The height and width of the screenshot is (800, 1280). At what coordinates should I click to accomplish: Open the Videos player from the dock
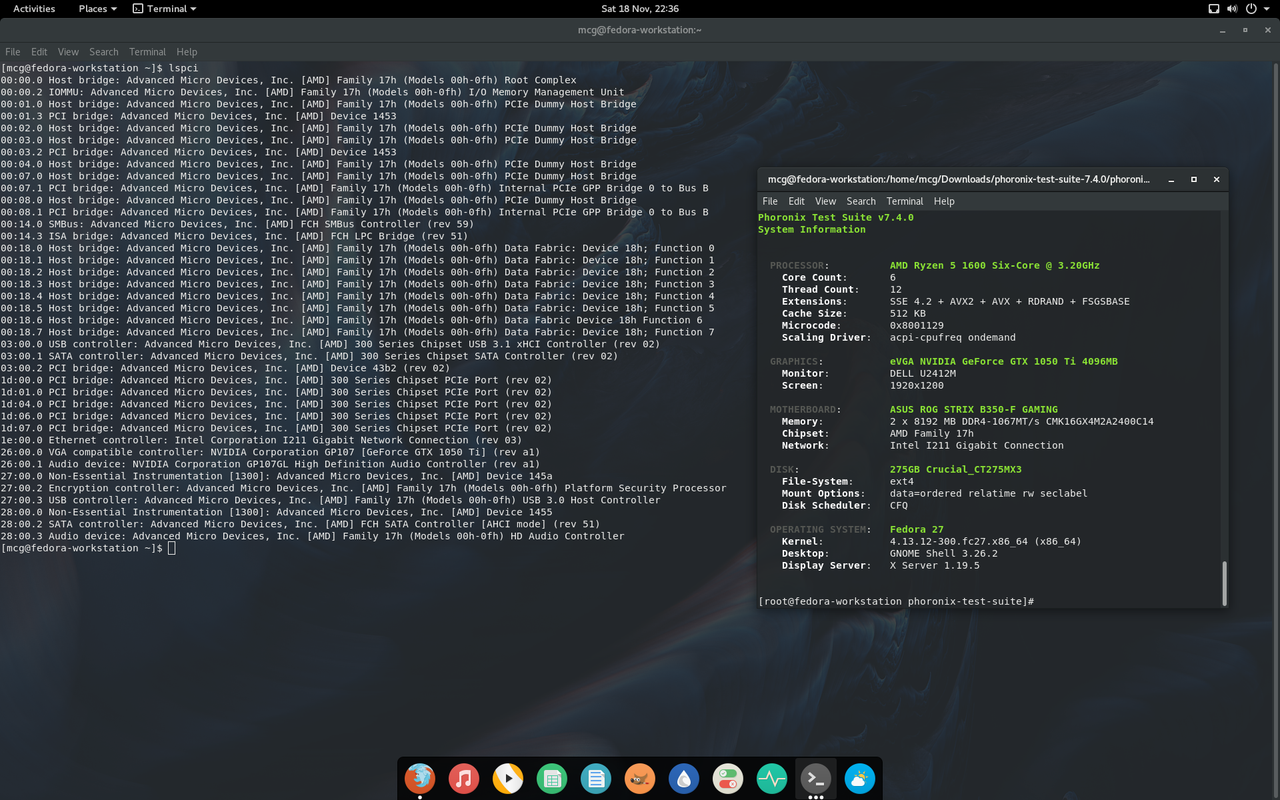508,779
